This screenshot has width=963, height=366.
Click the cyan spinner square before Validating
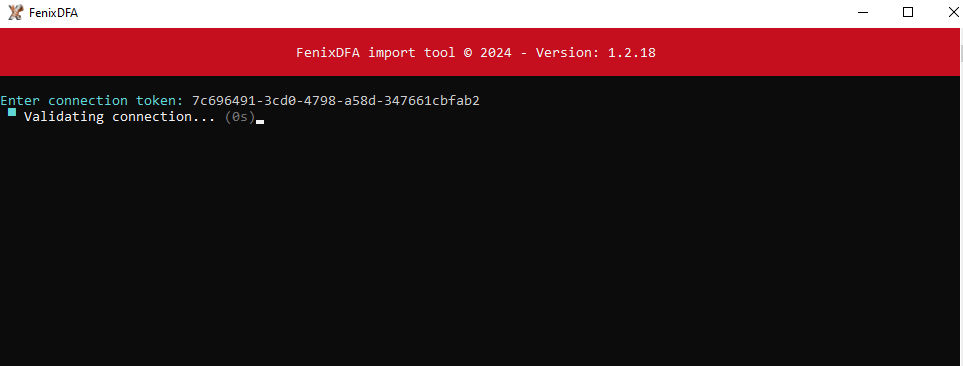pos(12,112)
